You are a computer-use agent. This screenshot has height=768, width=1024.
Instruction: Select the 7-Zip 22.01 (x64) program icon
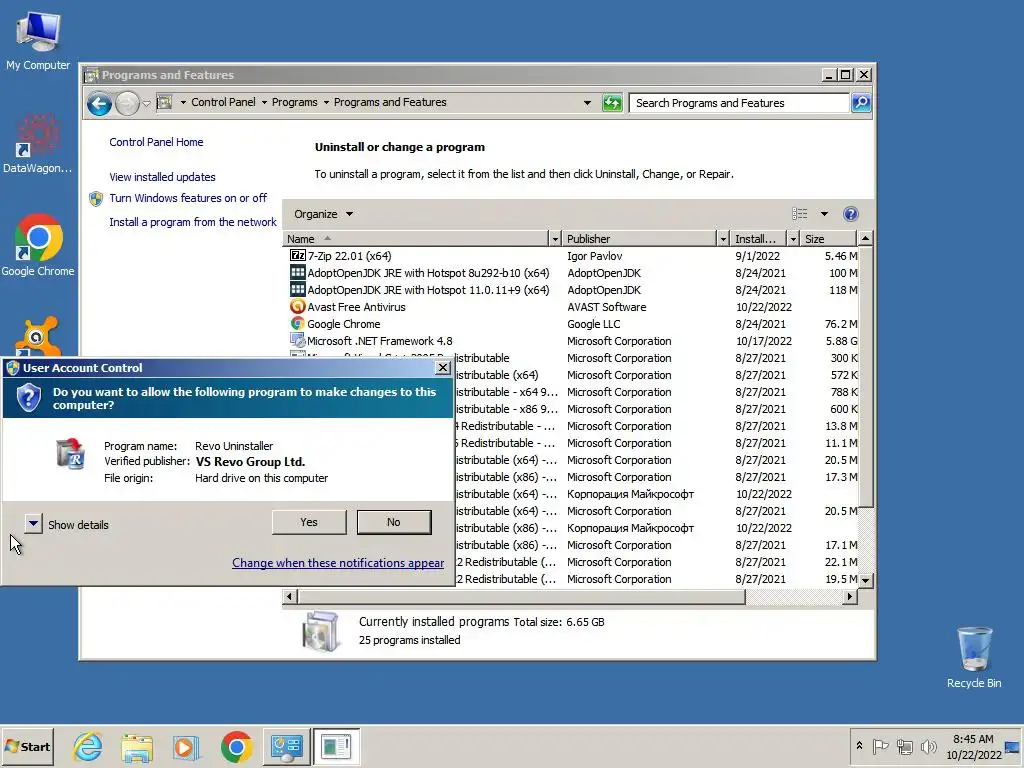[x=297, y=255]
